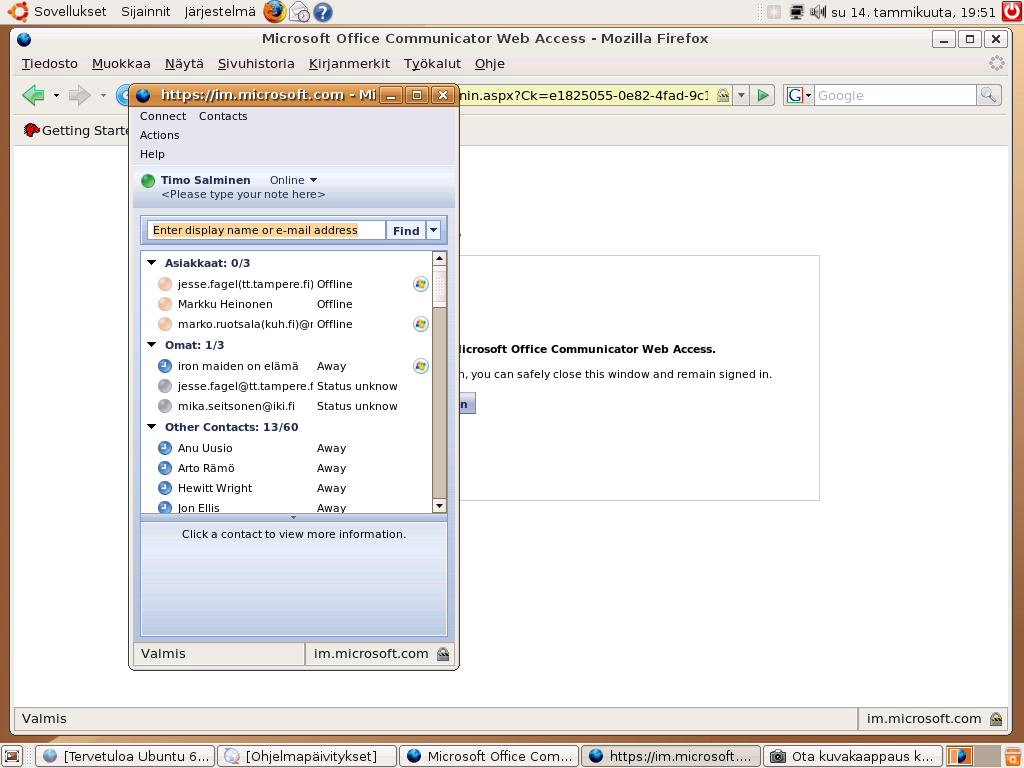The image size is (1024, 768).
Task: Click the Google search engine icon
Action: (x=794, y=95)
